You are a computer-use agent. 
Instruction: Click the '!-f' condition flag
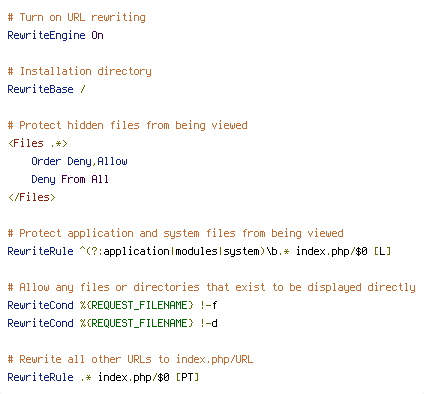coord(209,305)
